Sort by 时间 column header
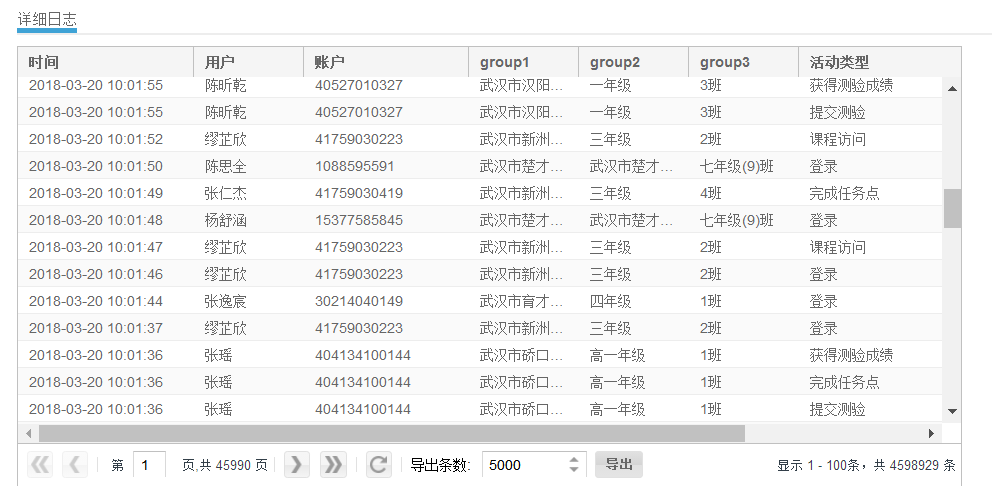 [105, 62]
